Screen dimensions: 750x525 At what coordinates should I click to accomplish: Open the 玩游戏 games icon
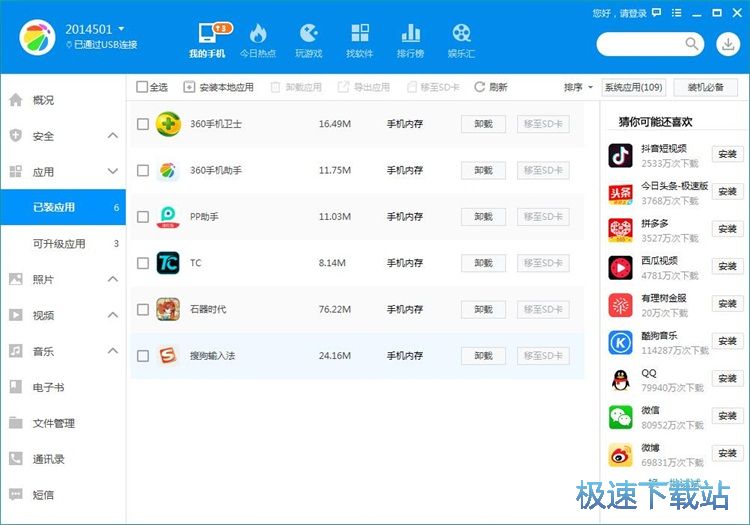point(309,33)
